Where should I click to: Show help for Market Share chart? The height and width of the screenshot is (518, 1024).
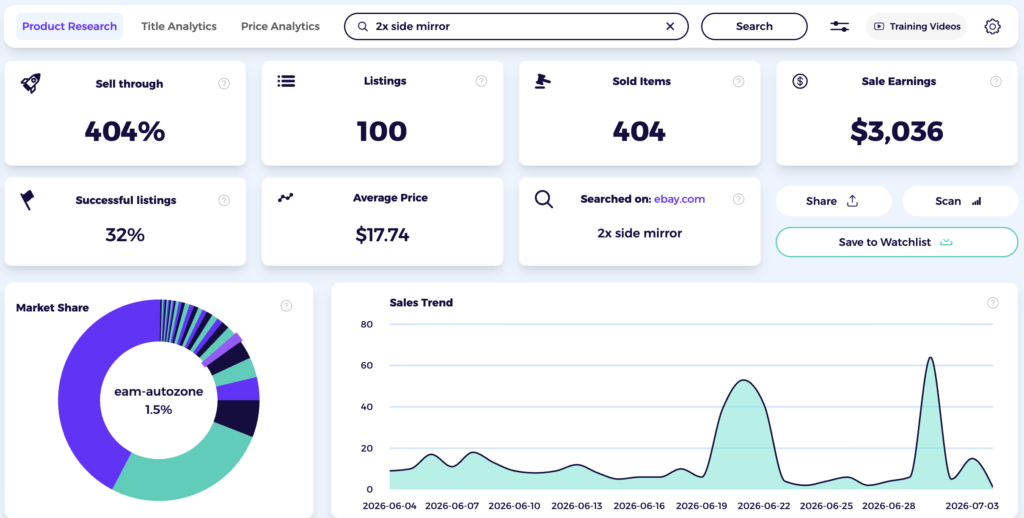(286, 306)
